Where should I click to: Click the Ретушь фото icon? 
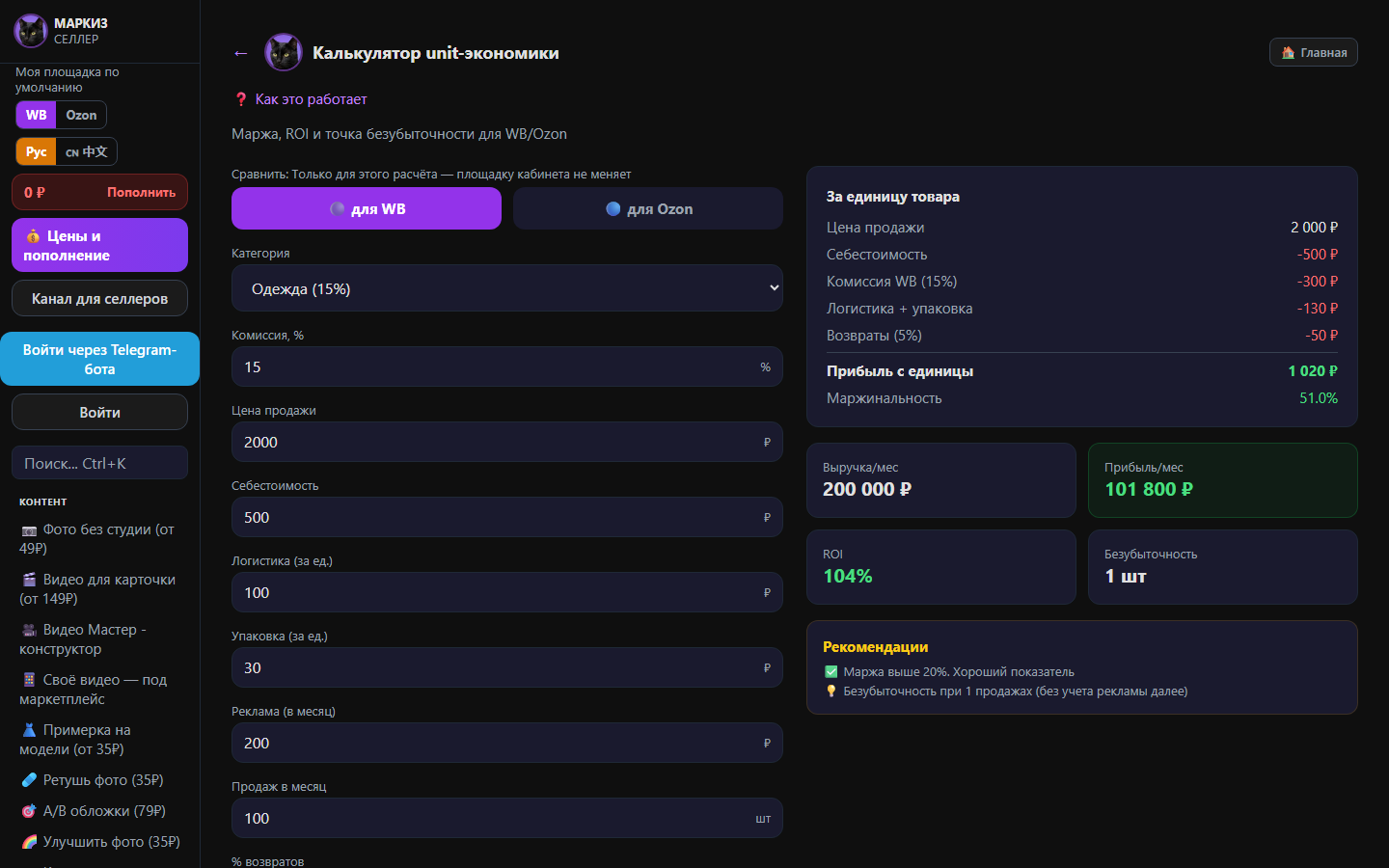(29, 780)
